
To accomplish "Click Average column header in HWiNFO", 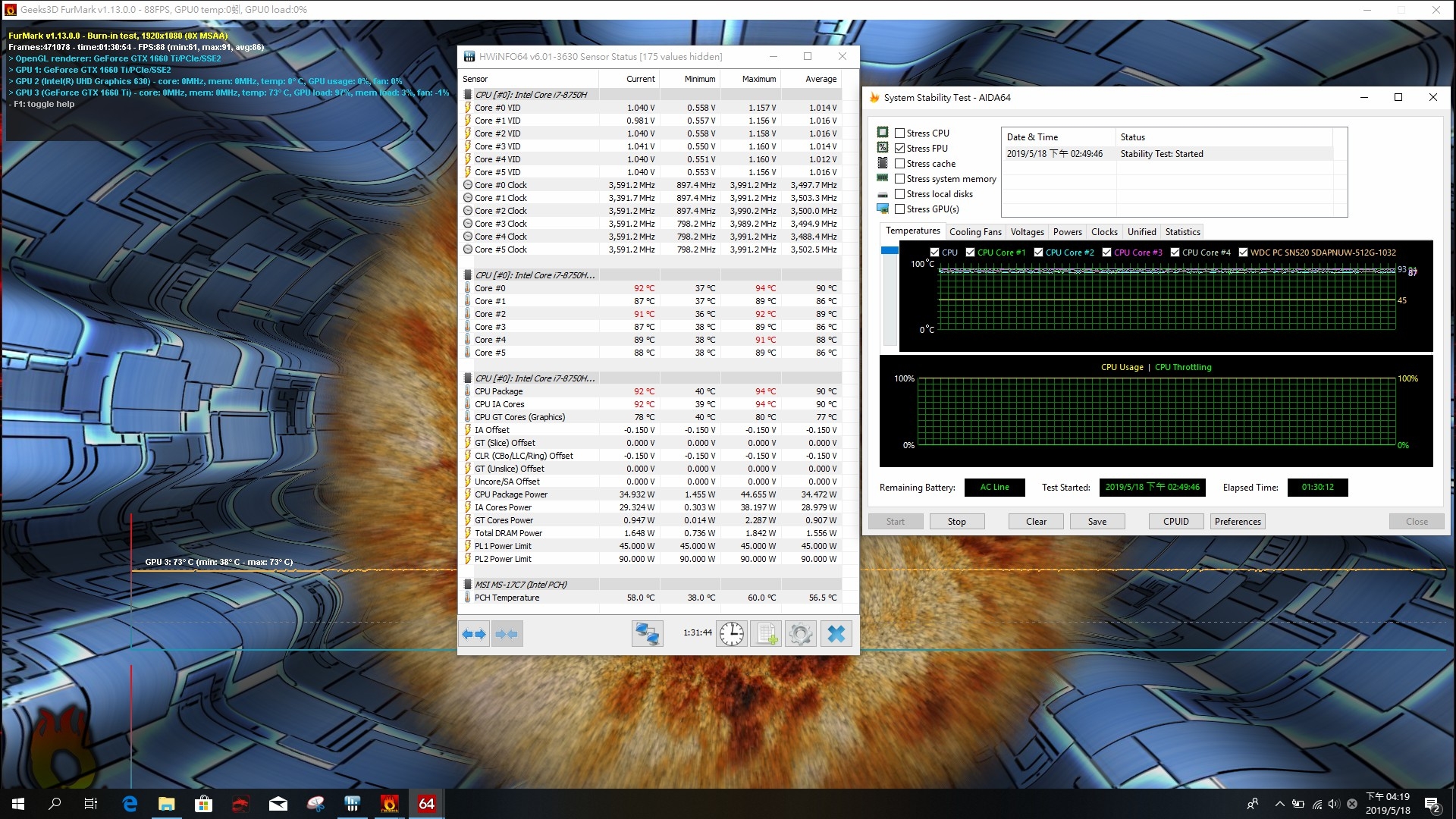I will pyautogui.click(x=811, y=79).
